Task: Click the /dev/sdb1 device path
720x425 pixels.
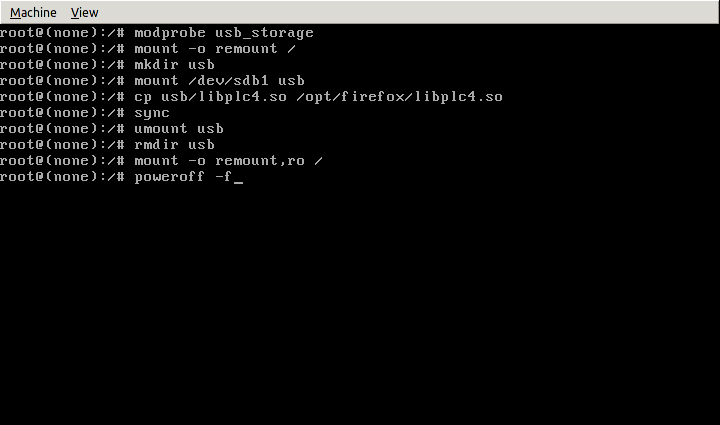Action: click(x=230, y=81)
